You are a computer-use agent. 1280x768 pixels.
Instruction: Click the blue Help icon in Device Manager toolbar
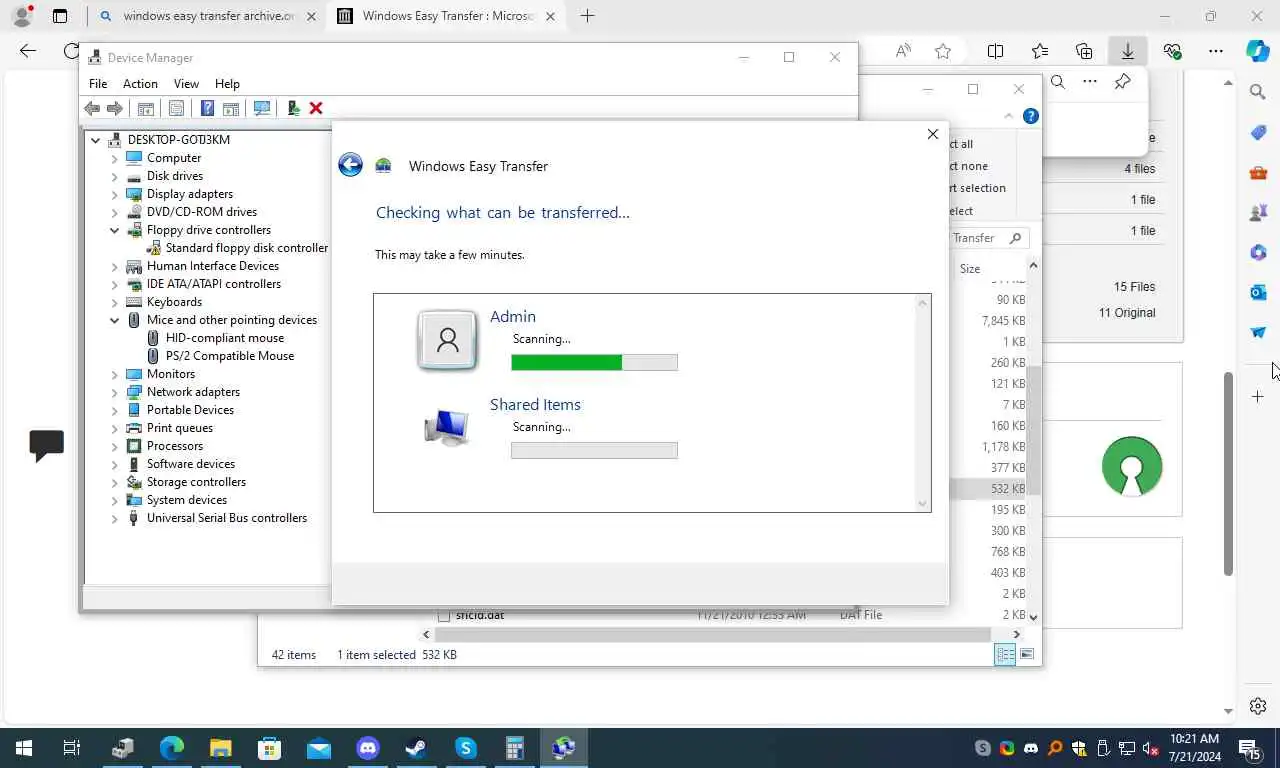[207, 108]
